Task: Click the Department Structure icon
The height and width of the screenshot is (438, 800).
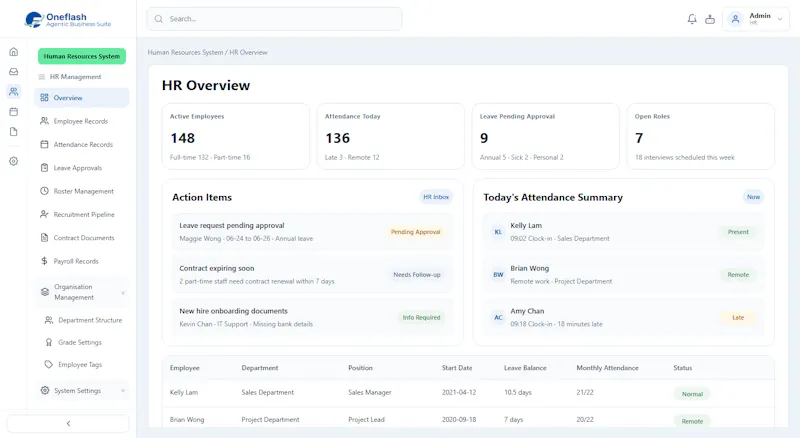Action: pos(48,320)
